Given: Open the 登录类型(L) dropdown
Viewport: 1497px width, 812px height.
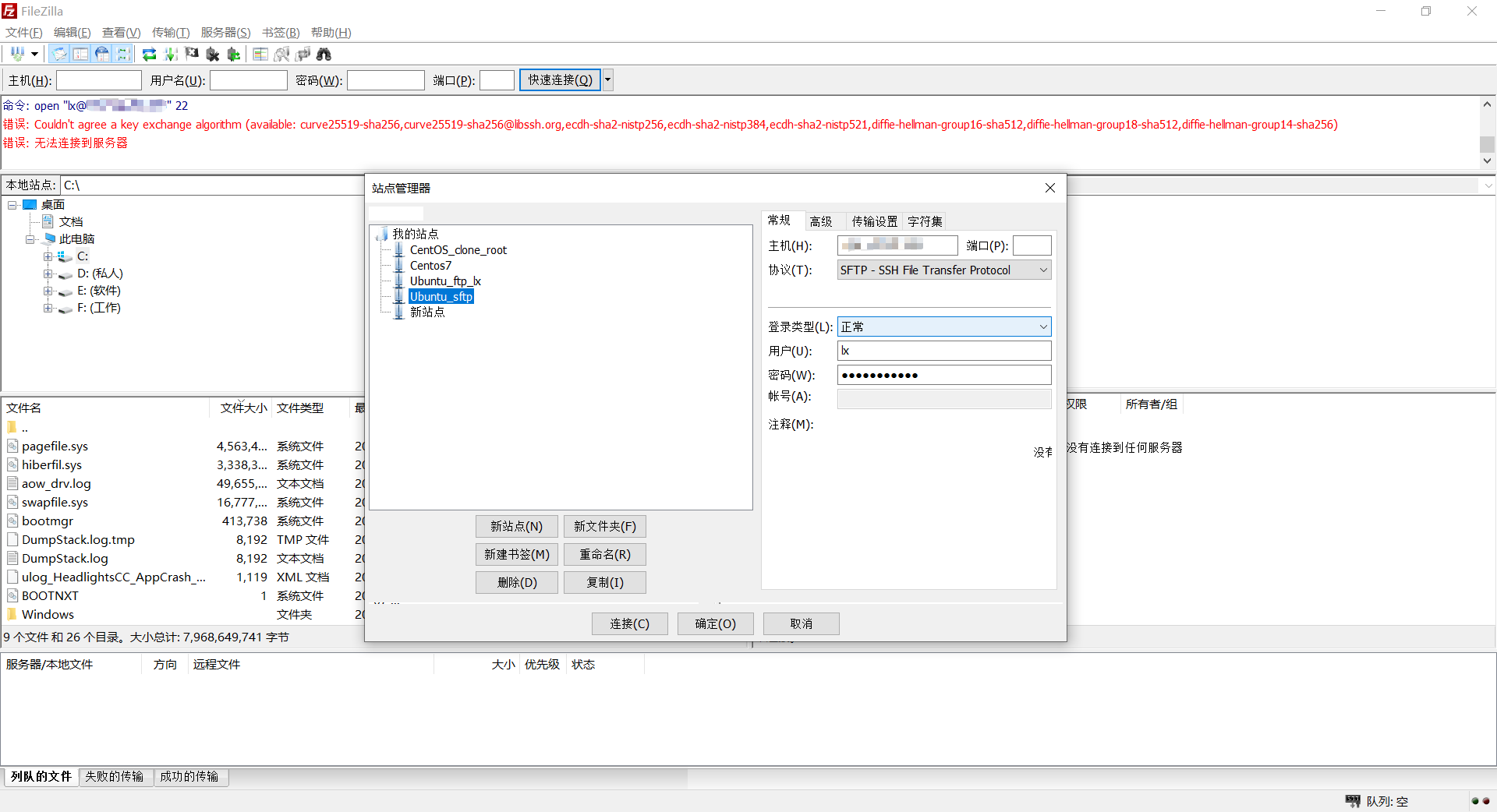Looking at the screenshot, I should point(944,327).
